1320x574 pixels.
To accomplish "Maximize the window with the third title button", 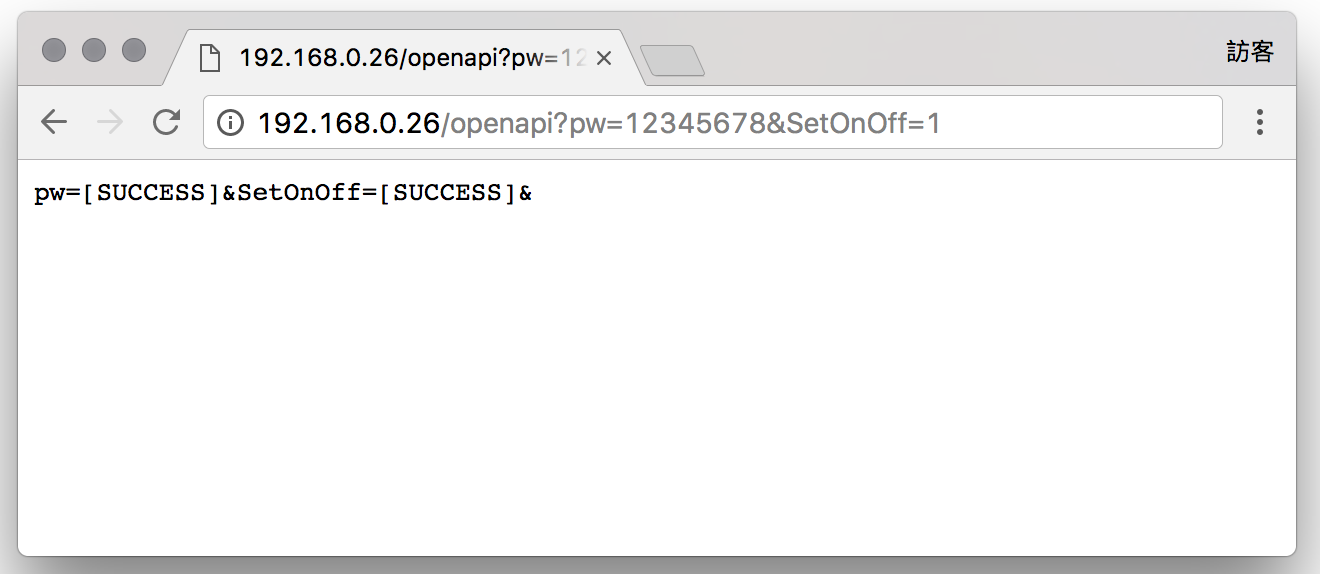I will (134, 49).
